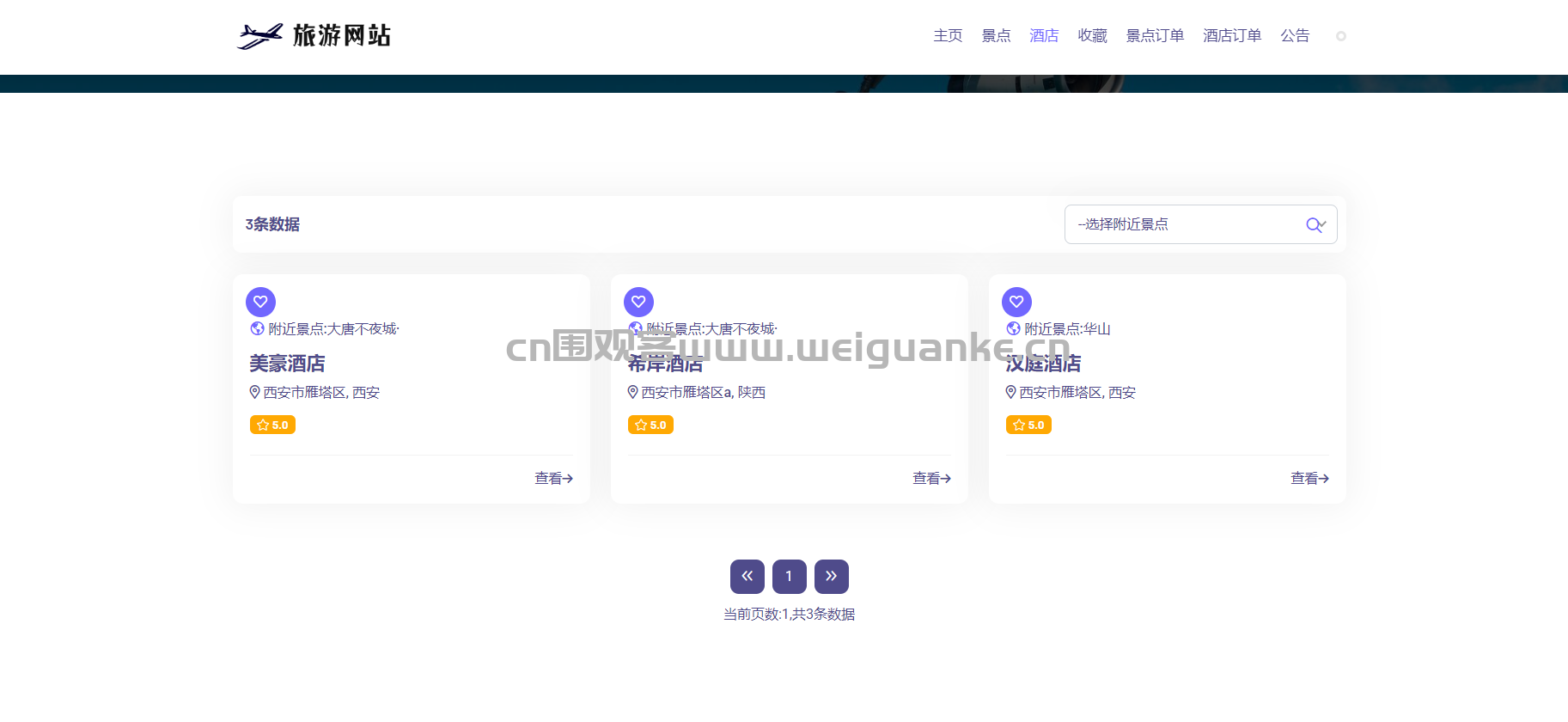Click the 5.0 star rating badge on 美豪酒店
1568x722 pixels.
pyautogui.click(x=272, y=425)
